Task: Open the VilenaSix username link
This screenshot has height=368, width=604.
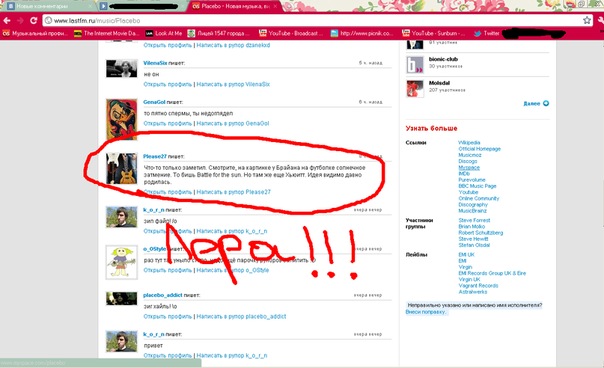Action: (x=155, y=63)
